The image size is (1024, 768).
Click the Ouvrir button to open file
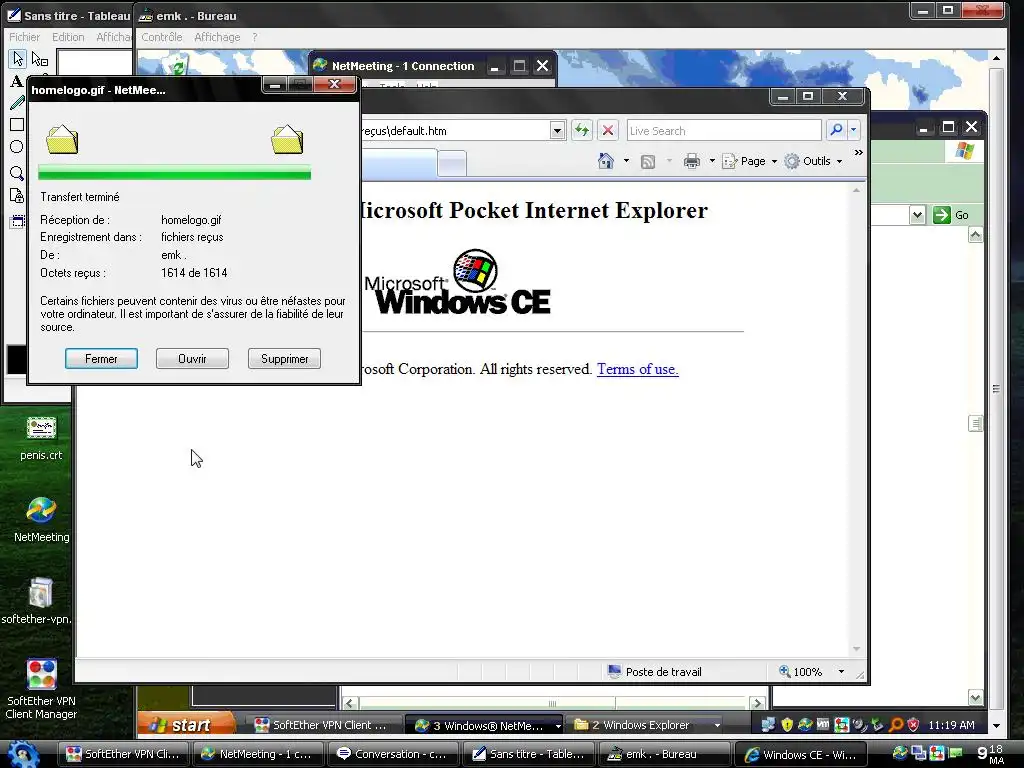click(x=192, y=359)
